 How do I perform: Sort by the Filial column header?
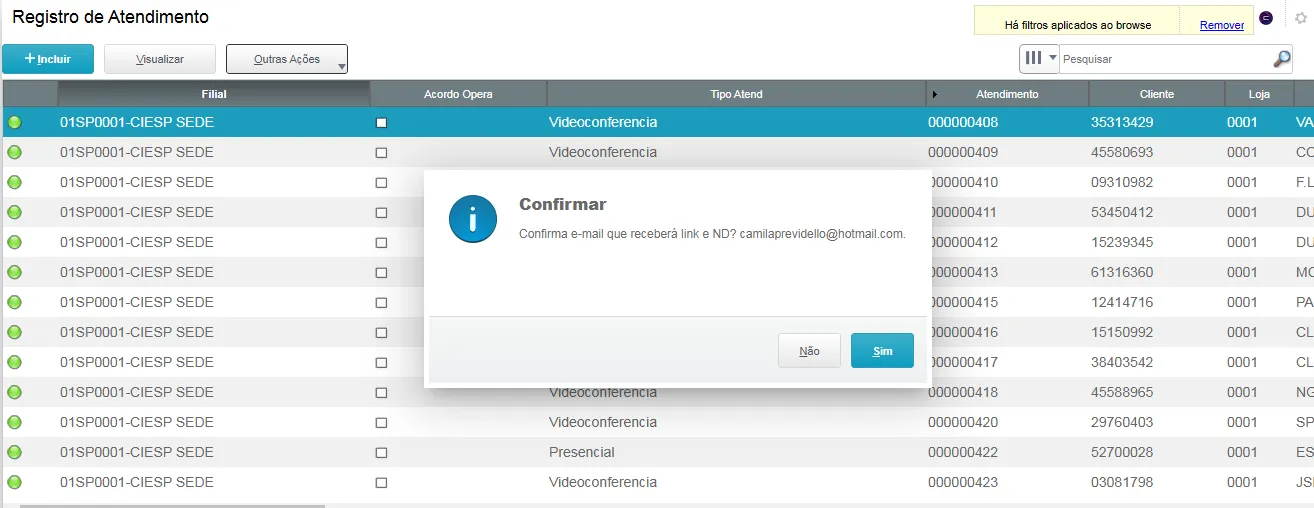pyautogui.click(x=213, y=94)
